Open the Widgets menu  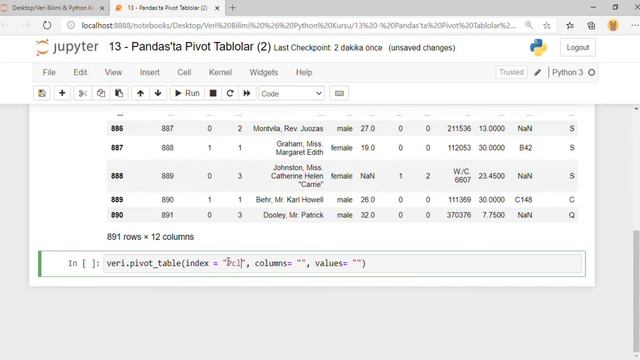264,72
